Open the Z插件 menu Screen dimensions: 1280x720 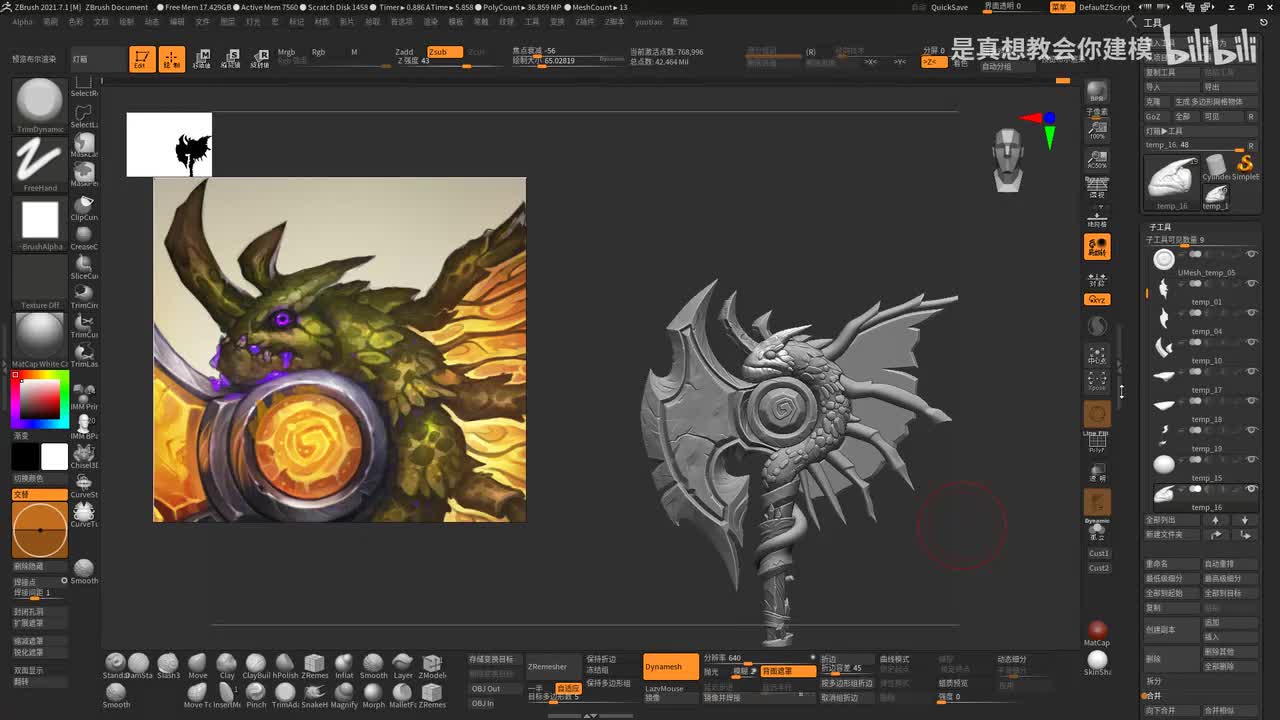pyautogui.click(x=584, y=21)
